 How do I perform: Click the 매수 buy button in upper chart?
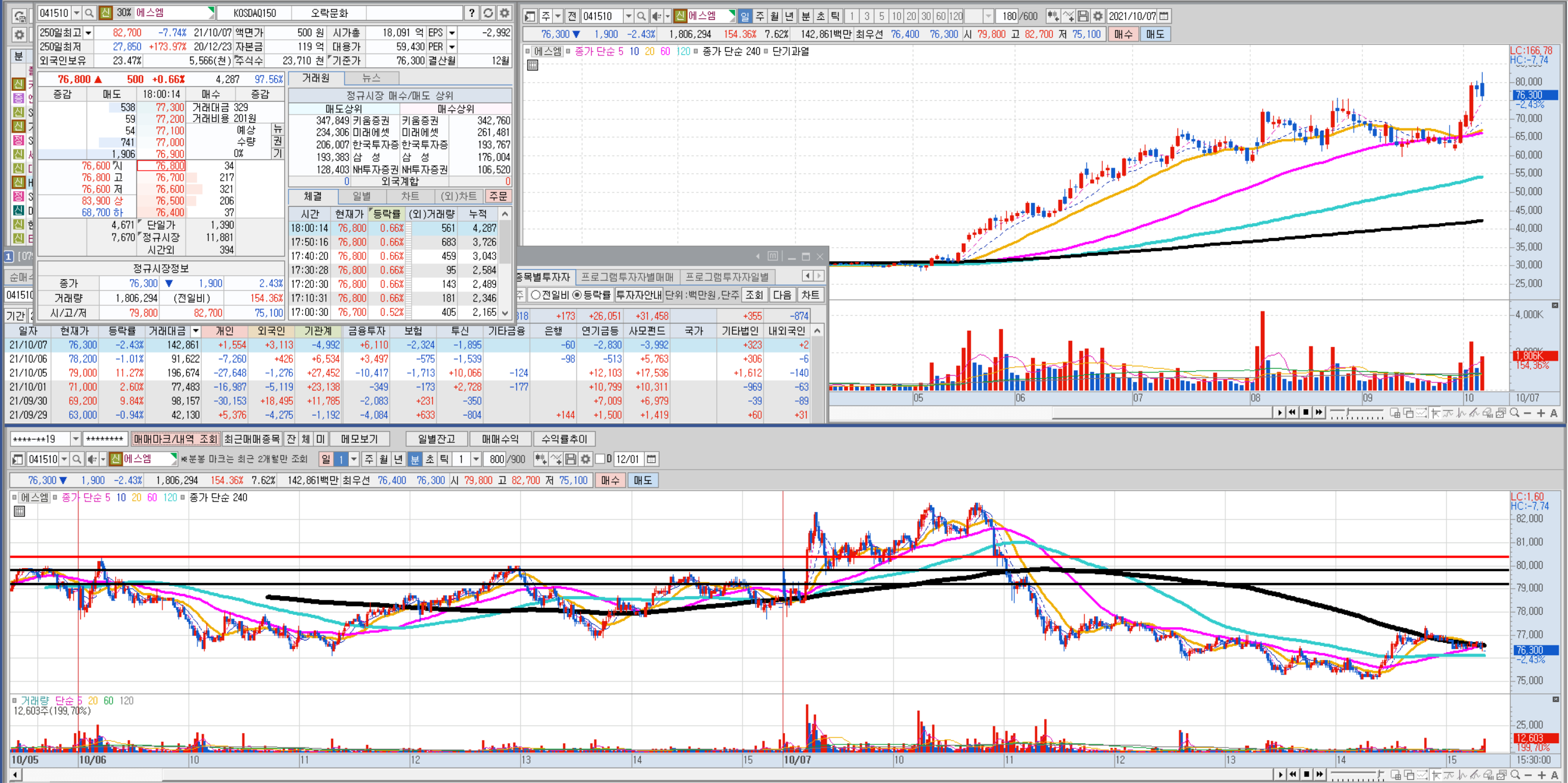click(1123, 34)
